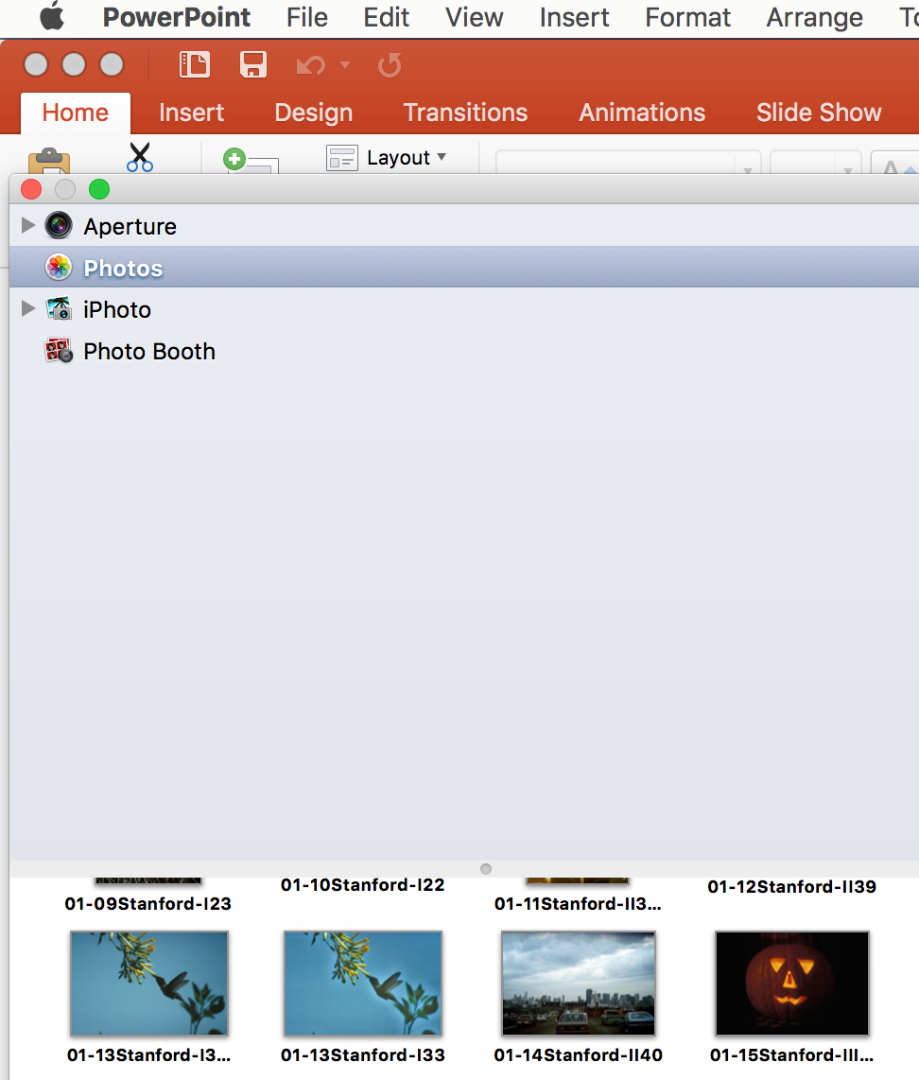Click the label 01-09Stanford-I23
919x1080 pixels.
[x=147, y=904]
